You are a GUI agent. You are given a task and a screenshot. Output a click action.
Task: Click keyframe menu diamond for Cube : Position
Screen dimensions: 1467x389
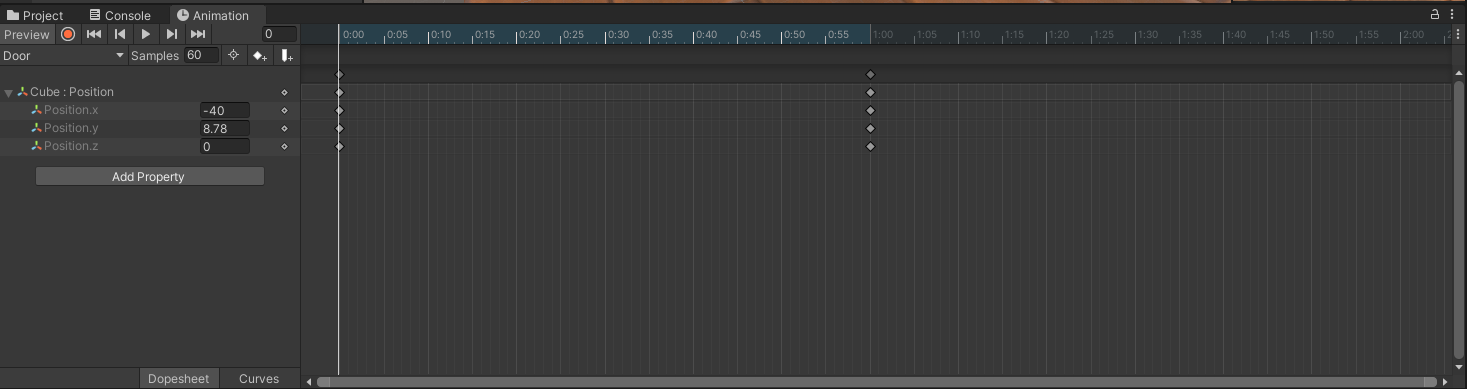tap(285, 92)
